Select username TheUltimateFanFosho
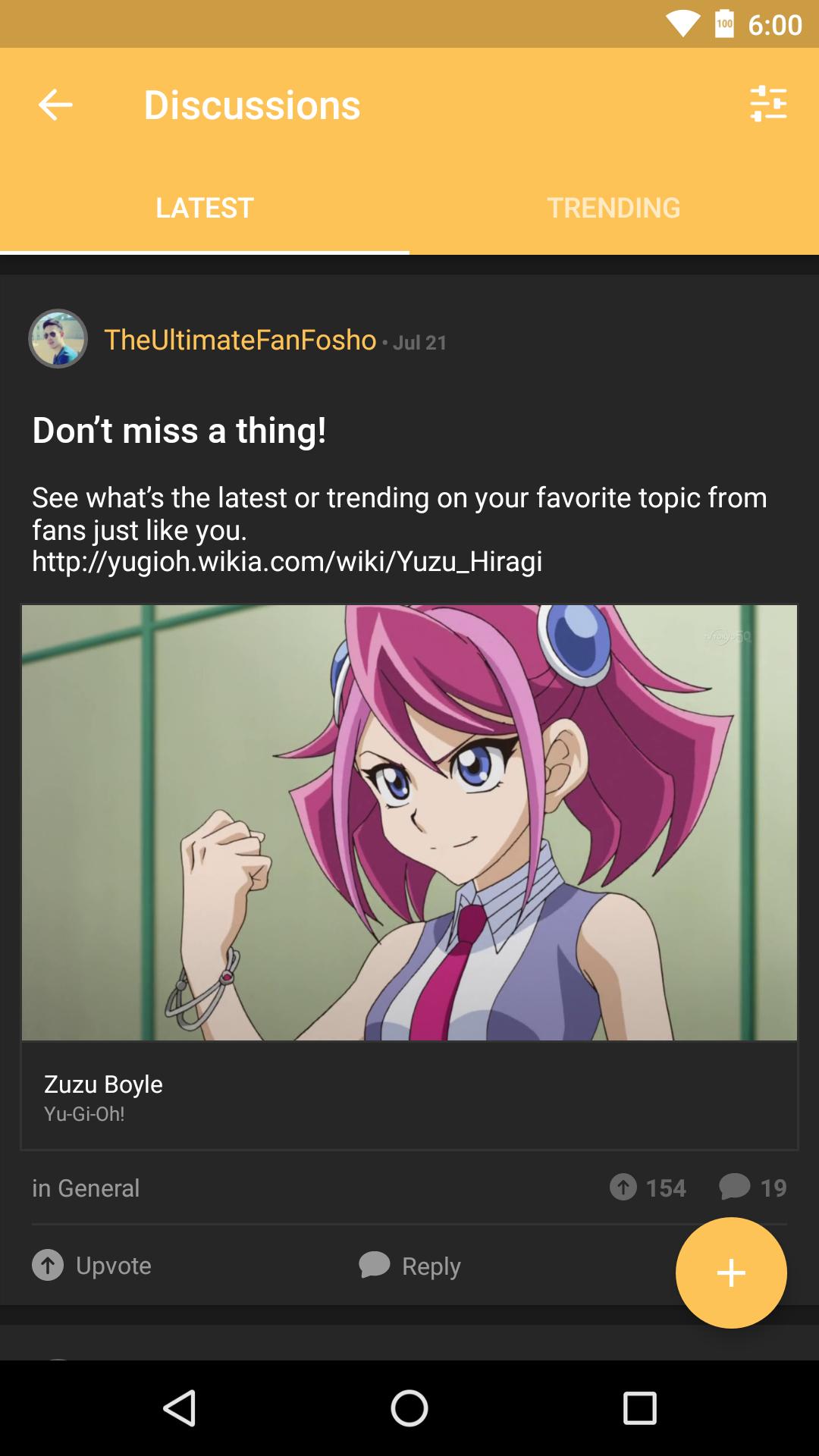 coord(239,341)
